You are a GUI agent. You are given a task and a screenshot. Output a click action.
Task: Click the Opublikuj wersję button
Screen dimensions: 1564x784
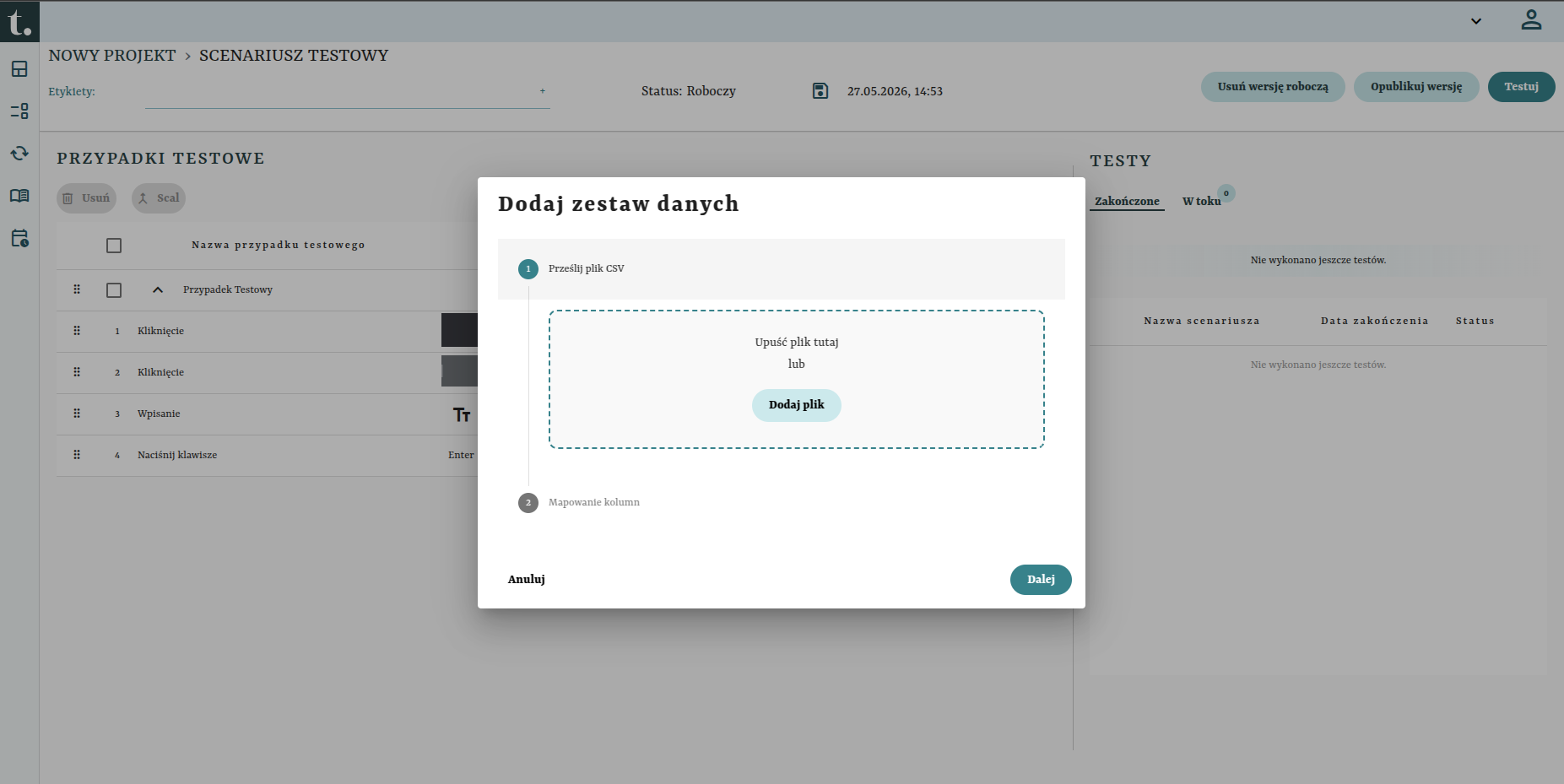click(1416, 87)
